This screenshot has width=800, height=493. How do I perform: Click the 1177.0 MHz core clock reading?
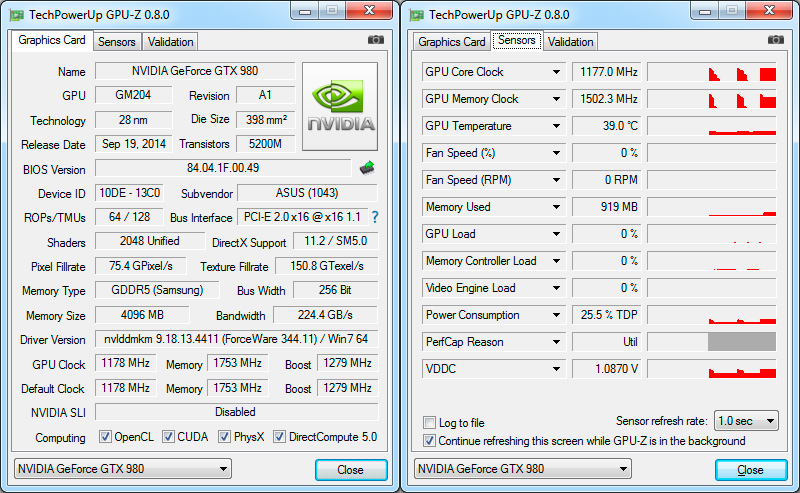point(607,72)
